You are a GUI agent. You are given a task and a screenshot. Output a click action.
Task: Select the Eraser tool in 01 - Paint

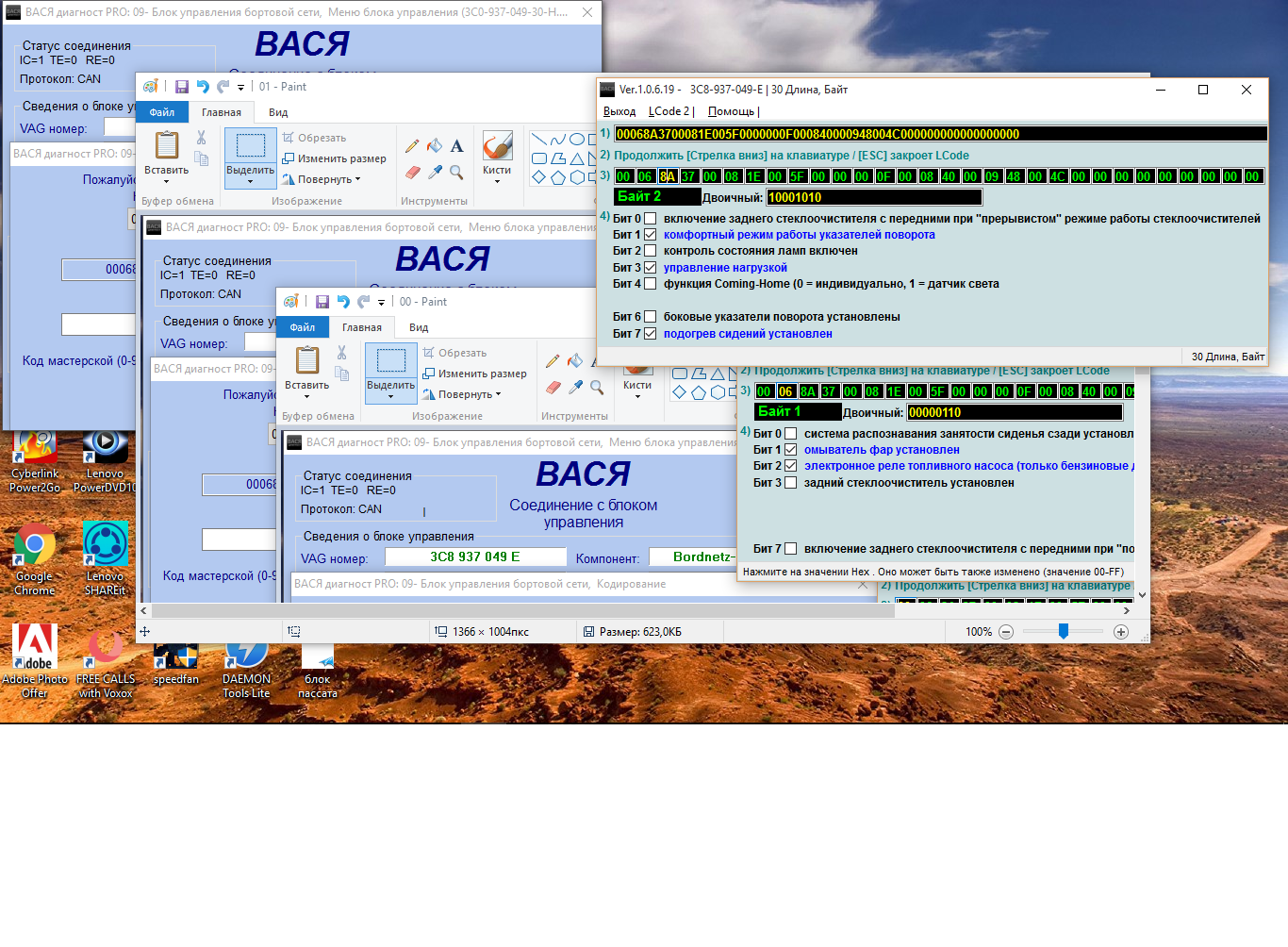(412, 173)
